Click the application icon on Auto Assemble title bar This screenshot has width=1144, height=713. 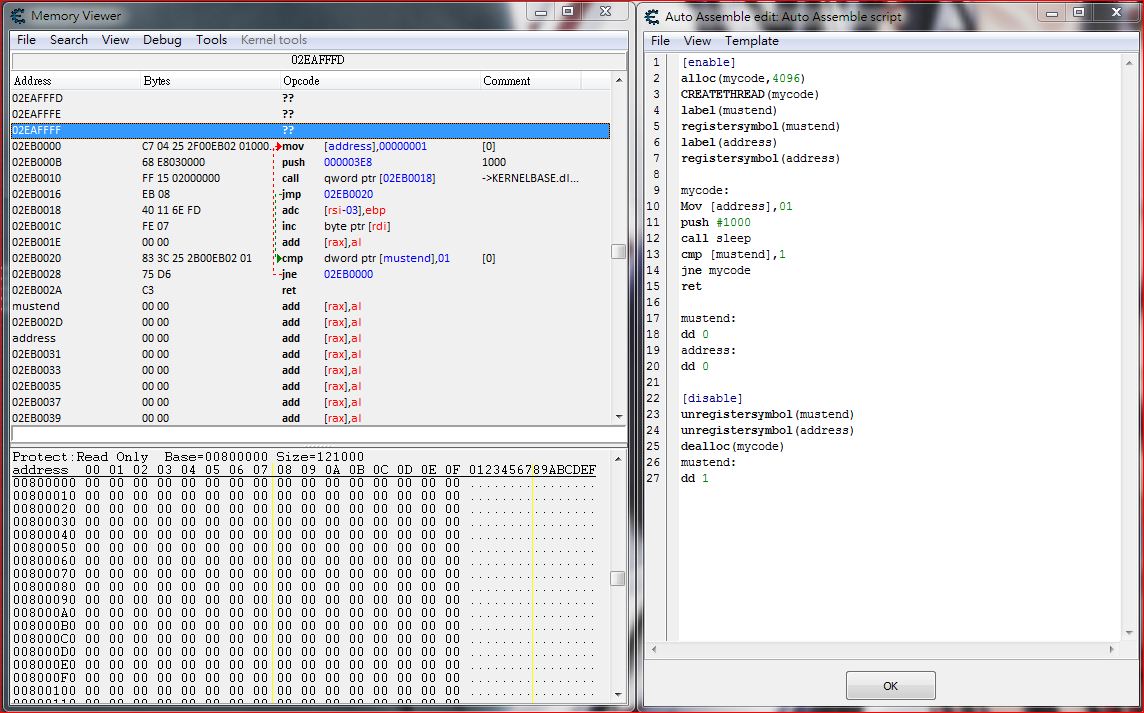point(651,16)
